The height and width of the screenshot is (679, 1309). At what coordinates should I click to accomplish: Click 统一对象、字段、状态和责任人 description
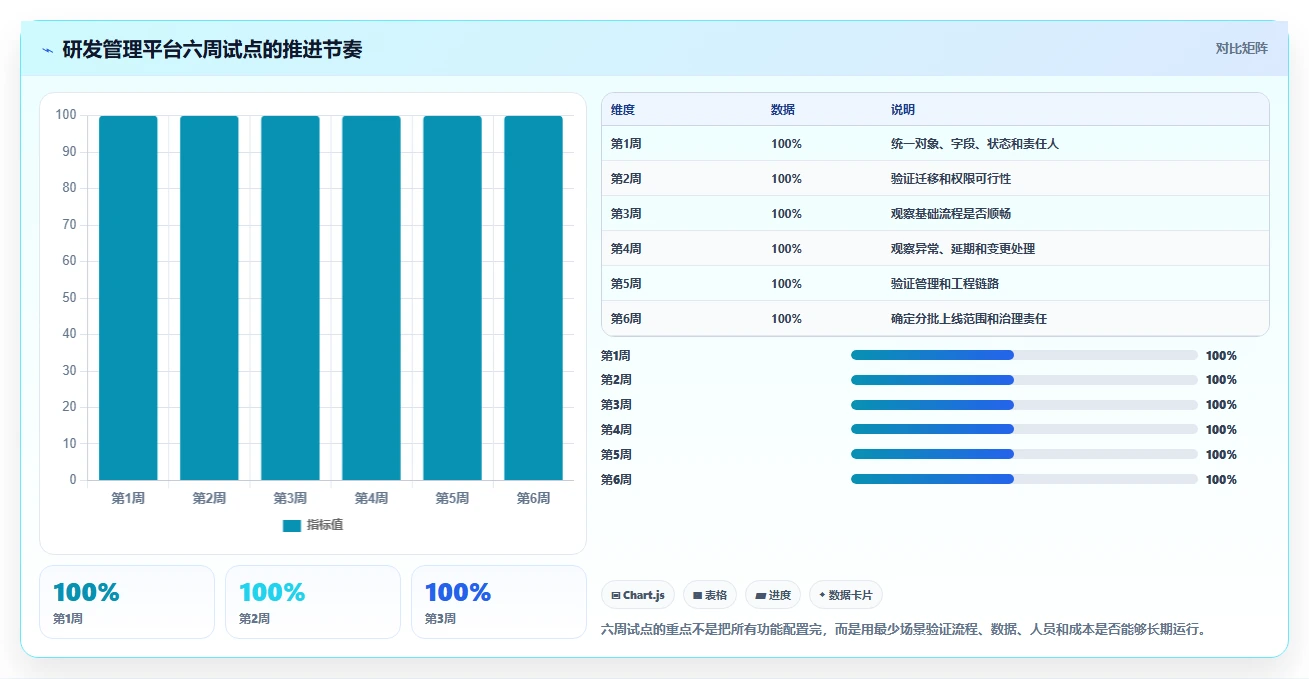[975, 144]
